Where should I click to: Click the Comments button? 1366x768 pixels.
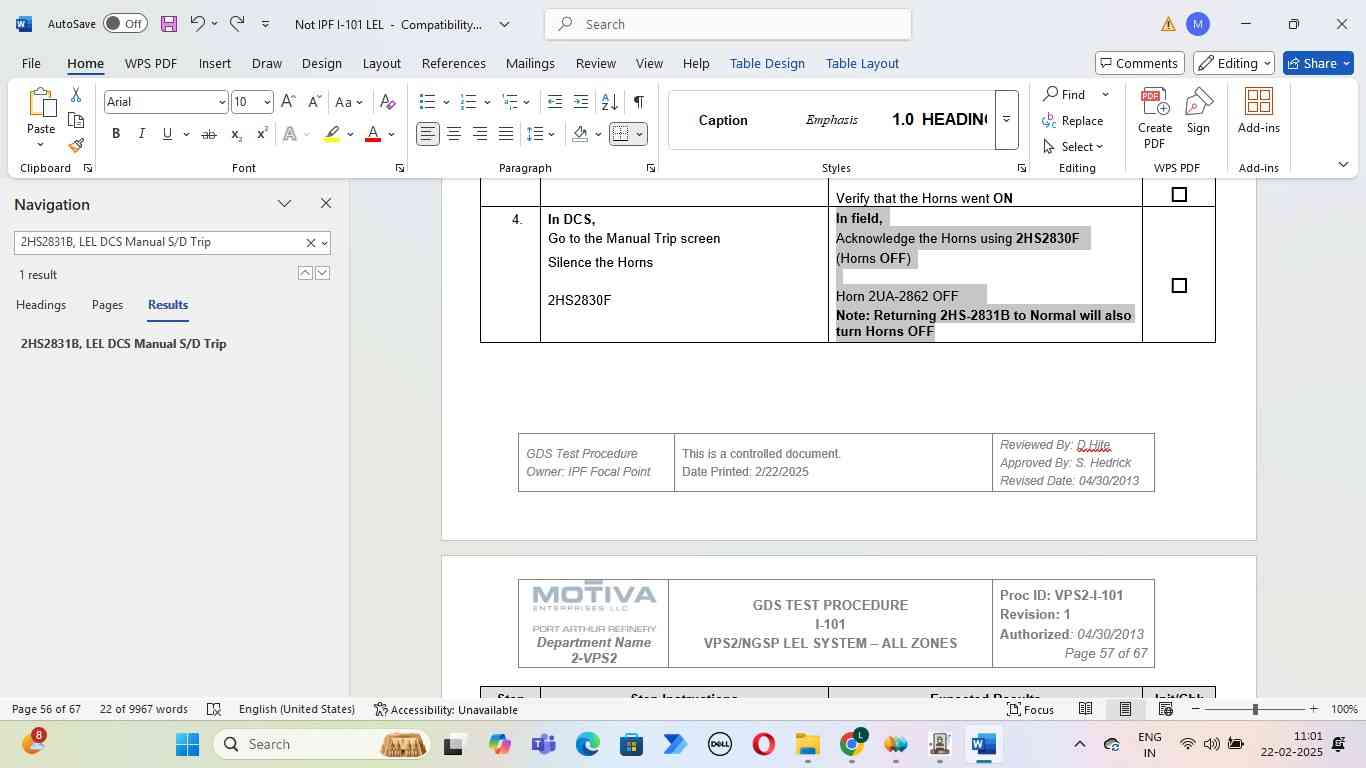(1140, 63)
